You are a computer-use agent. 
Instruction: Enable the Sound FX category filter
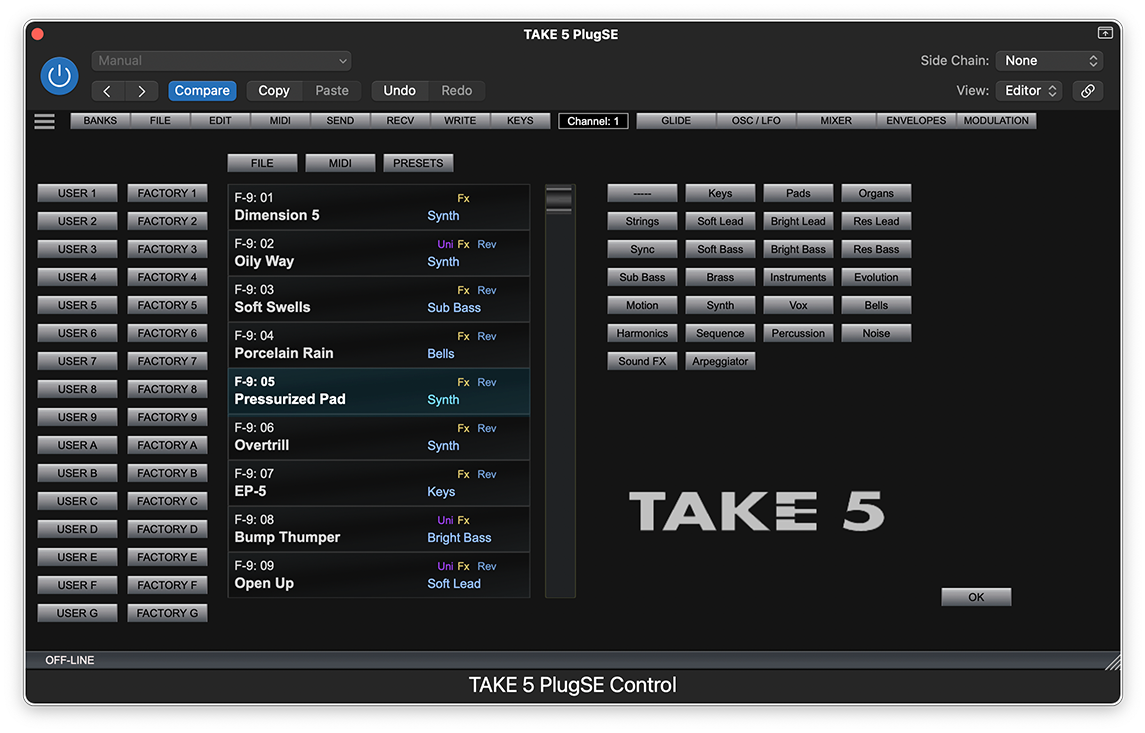click(x=642, y=360)
